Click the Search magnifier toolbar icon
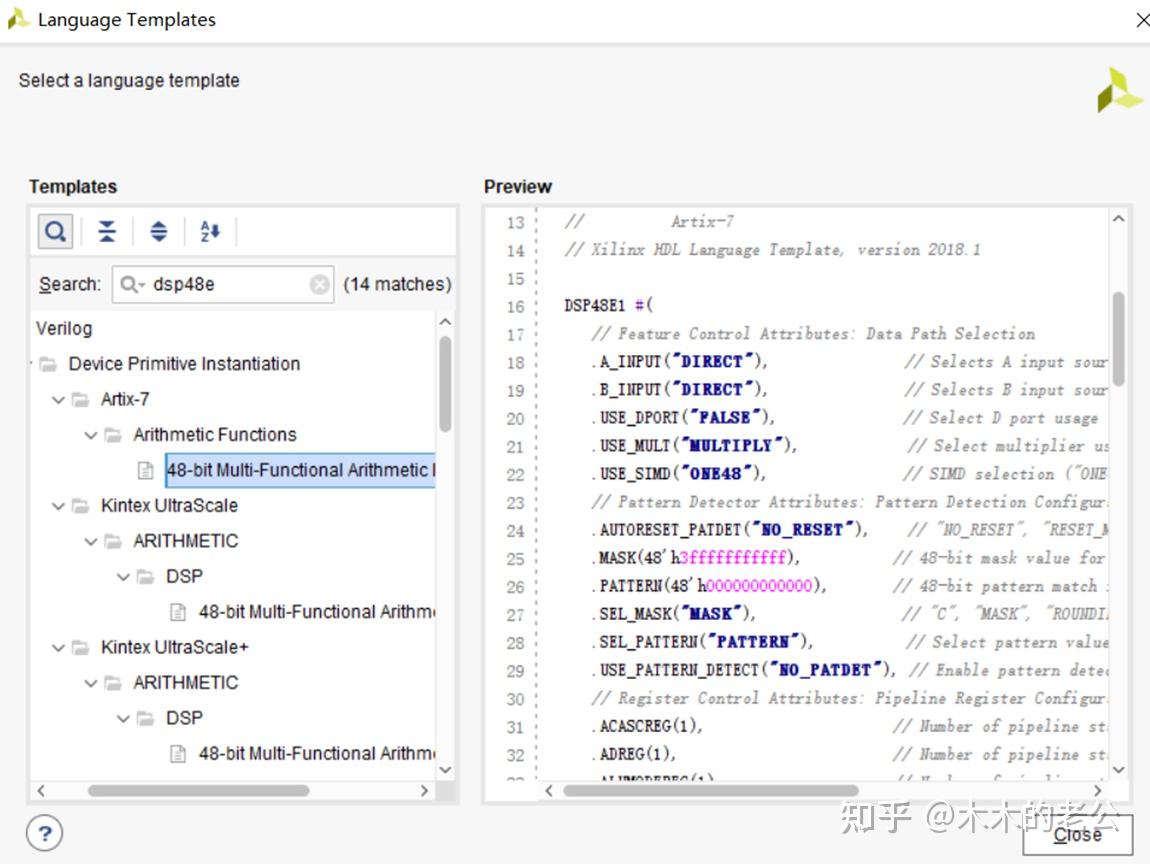 (x=55, y=232)
